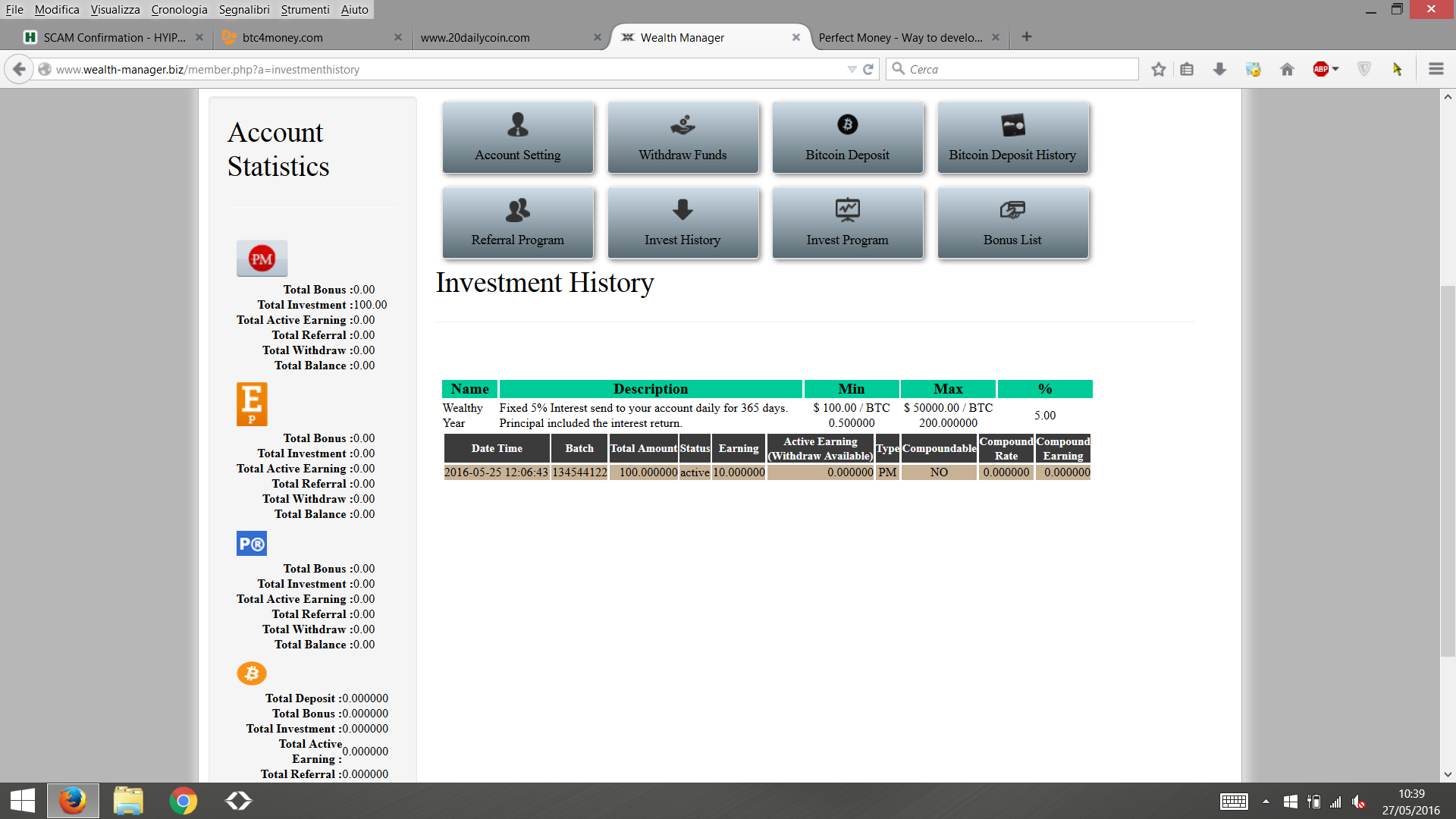
Task: Click the orange Bitcoin logo in sidebar
Action: 252,673
